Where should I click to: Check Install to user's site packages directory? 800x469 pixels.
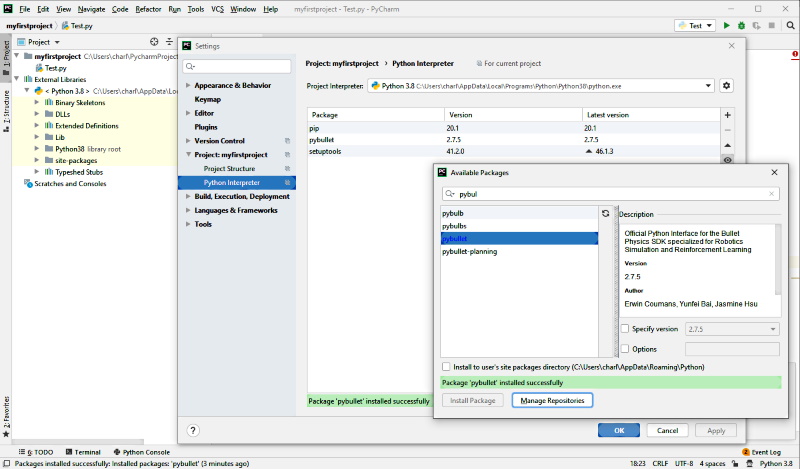pos(446,366)
